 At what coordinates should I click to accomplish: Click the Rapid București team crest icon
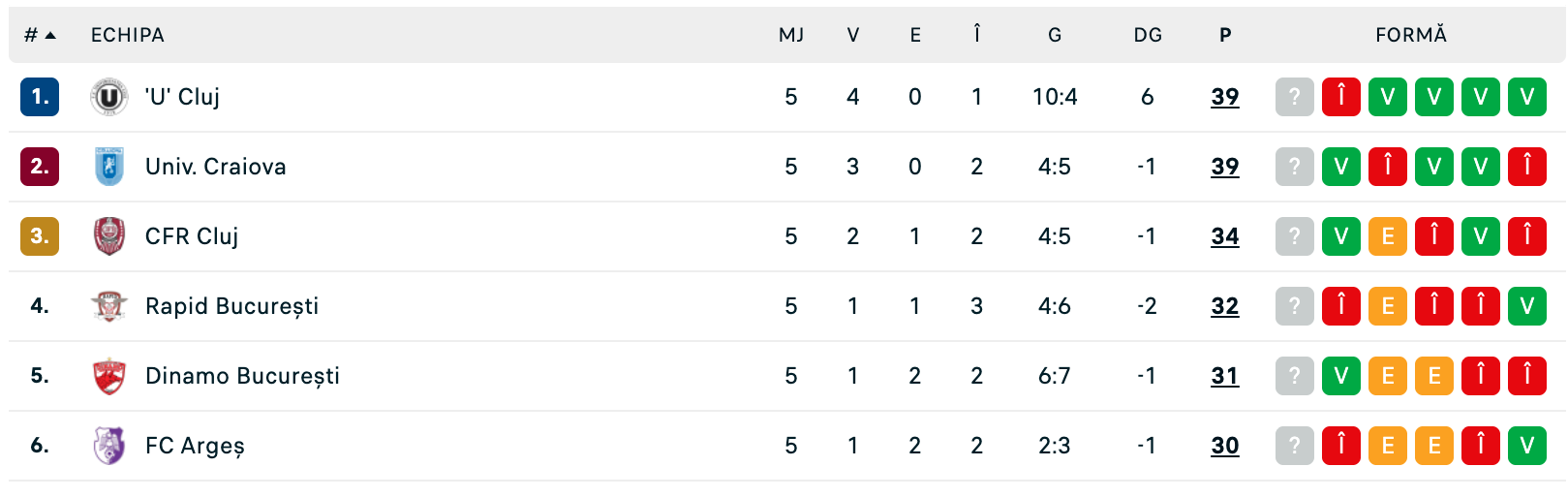109,306
